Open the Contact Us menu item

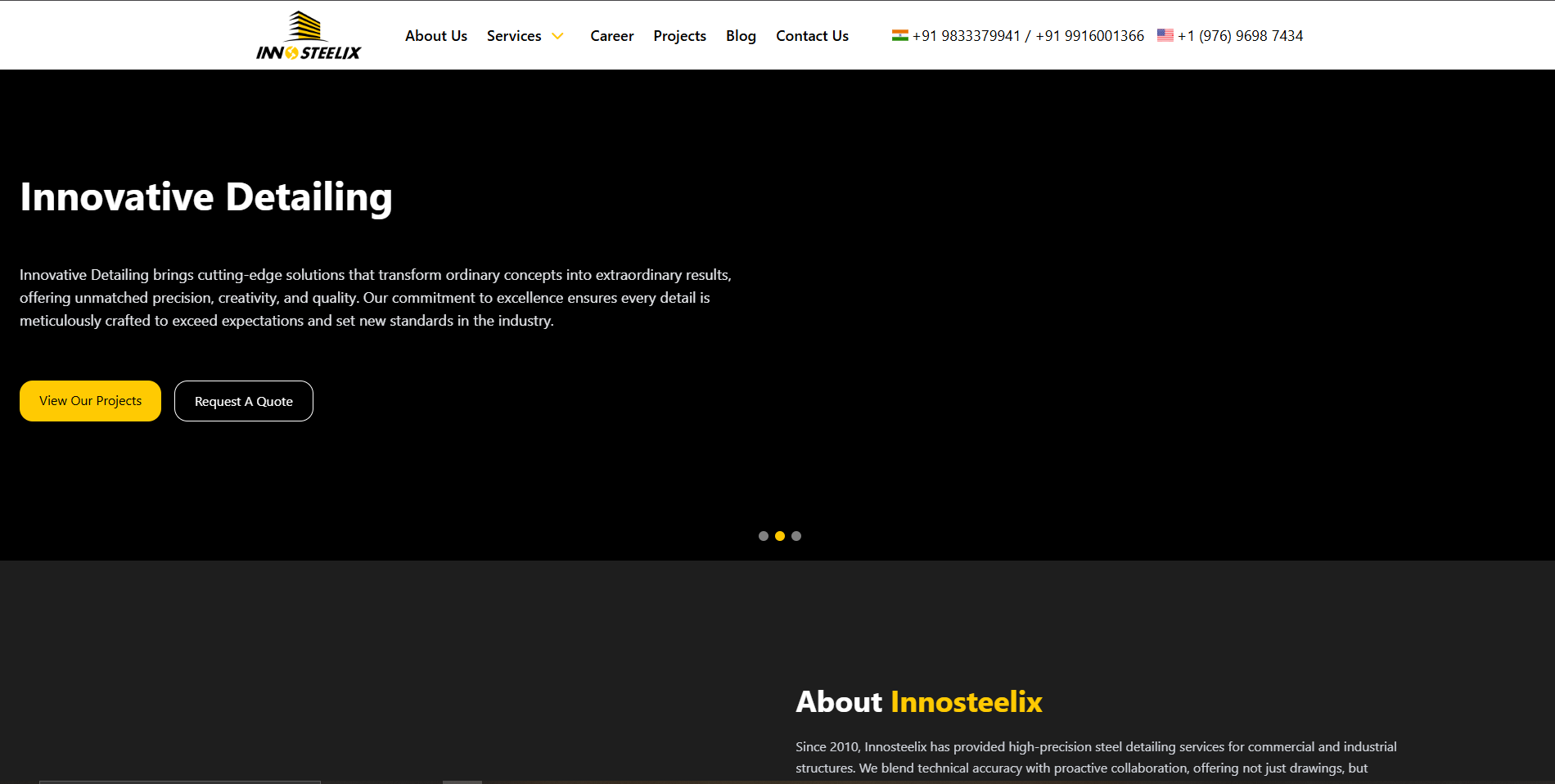(812, 36)
